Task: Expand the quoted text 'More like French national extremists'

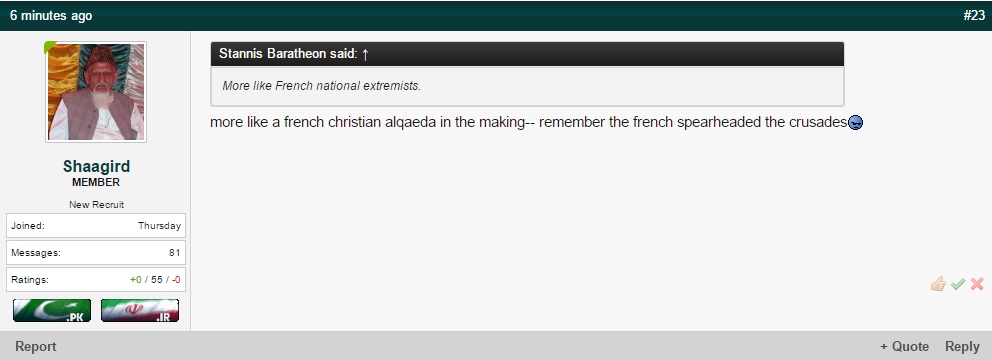Action: 321,85
